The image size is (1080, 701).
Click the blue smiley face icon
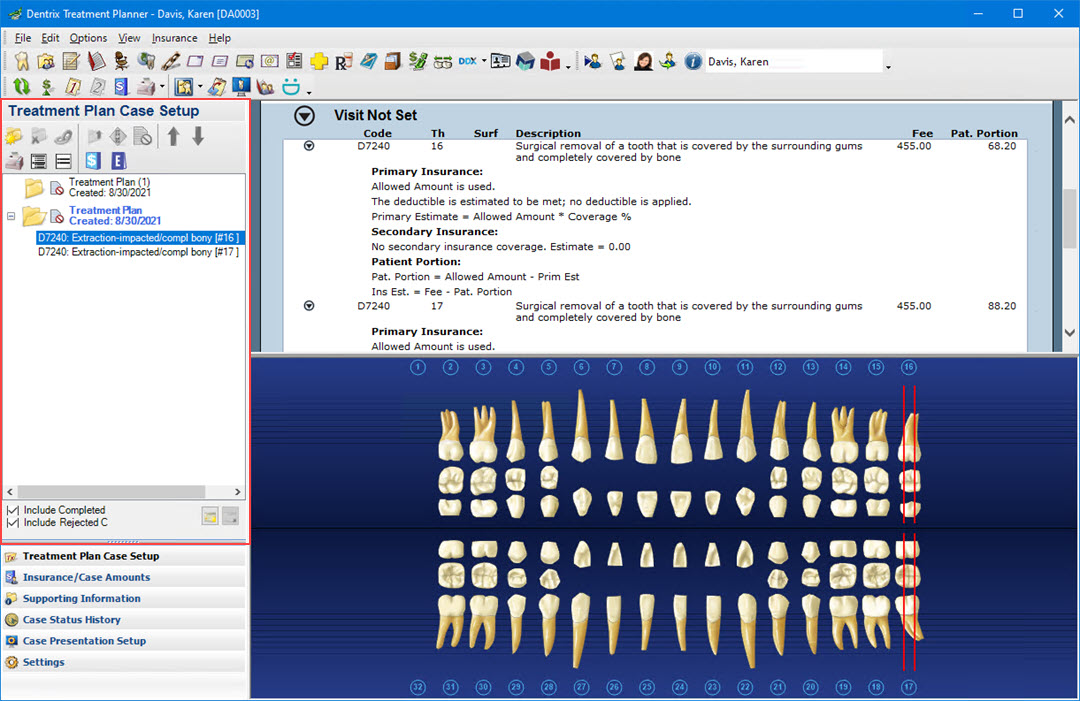pyautogui.click(x=292, y=87)
